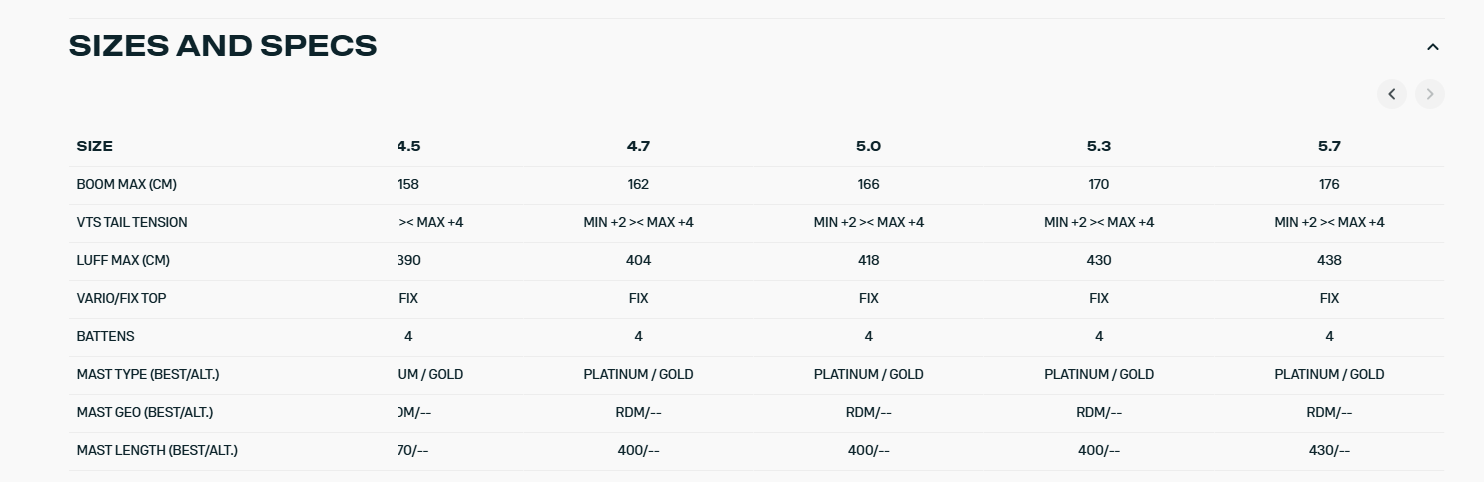Click the Mast Geo (Best/Alt.) row label

coord(145,412)
